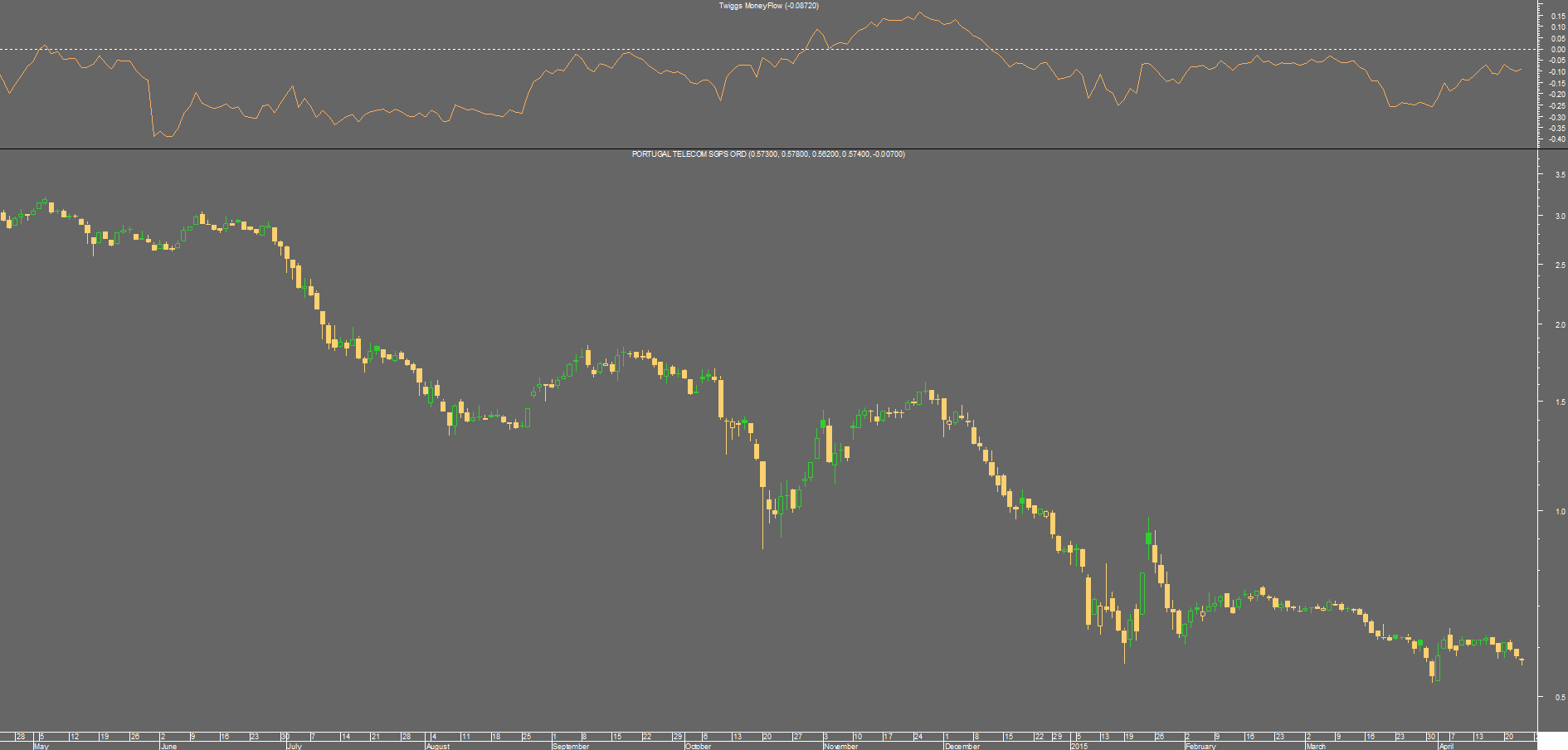This screenshot has width=1568, height=750.
Task: Click the 1.0 price axis label
Action: (1561, 511)
